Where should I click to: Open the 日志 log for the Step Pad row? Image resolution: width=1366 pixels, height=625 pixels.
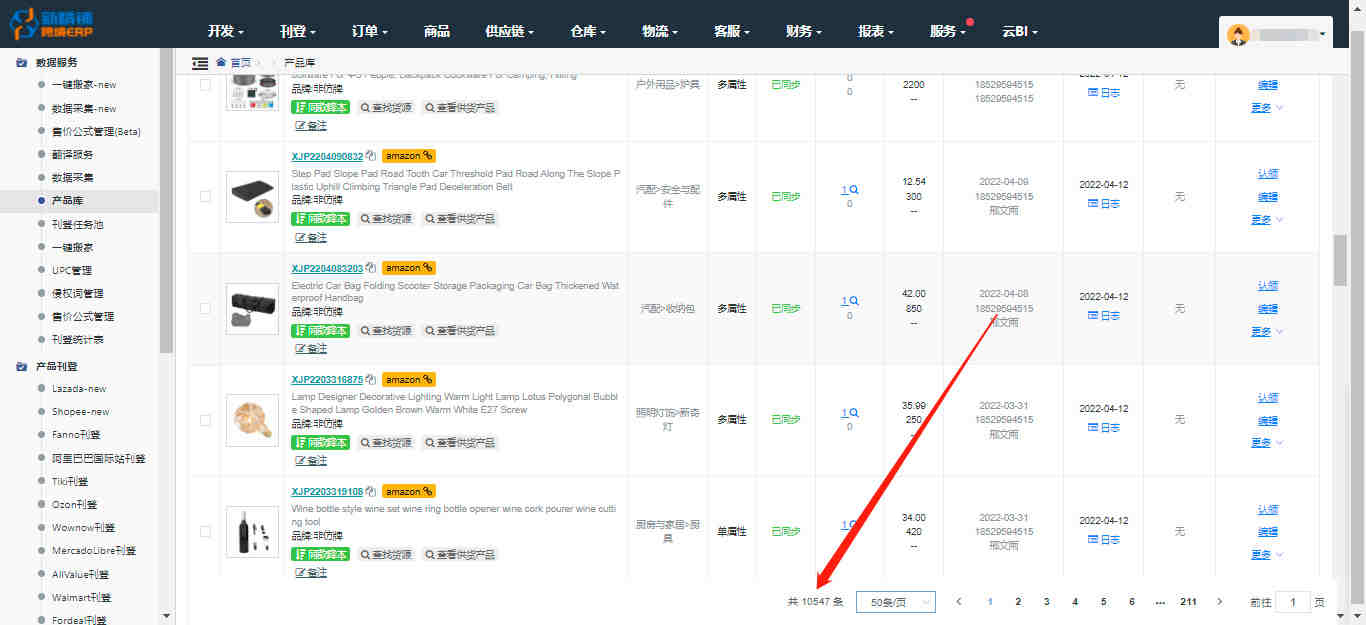point(1104,204)
